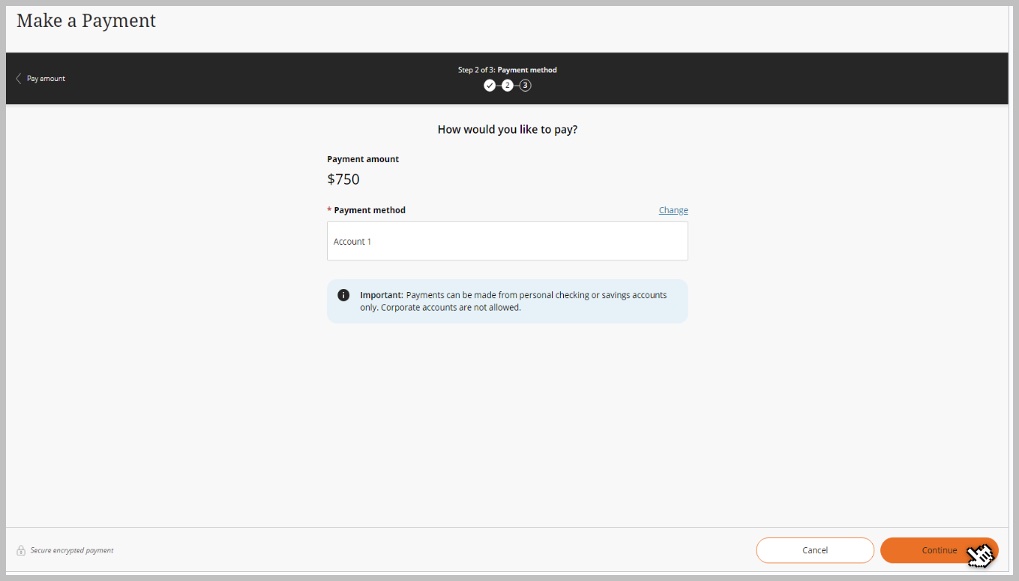Click the Payment method field label

click(x=369, y=210)
